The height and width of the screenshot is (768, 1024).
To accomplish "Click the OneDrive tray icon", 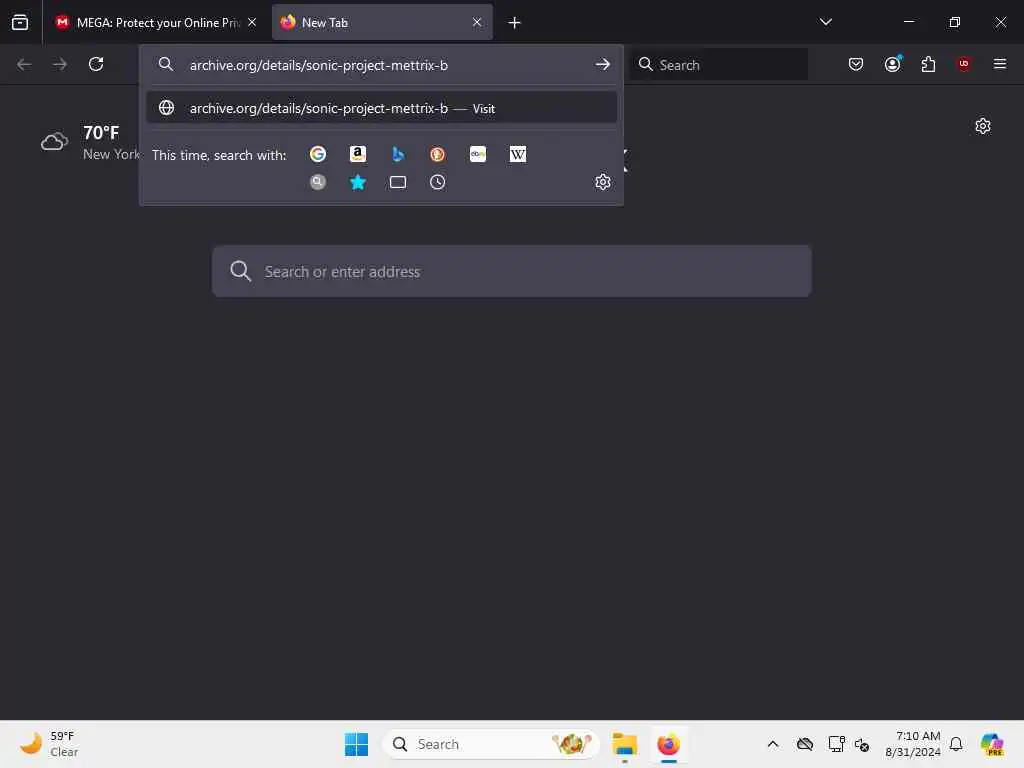I will [x=805, y=744].
